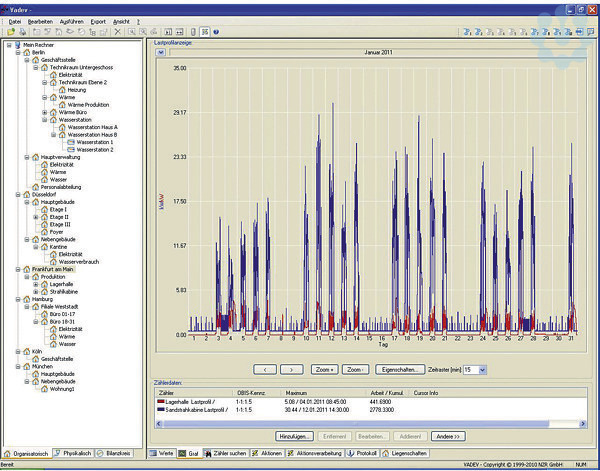The width and height of the screenshot is (600, 471).
Task: Click the delete X toolbar icon
Action: 117,32
